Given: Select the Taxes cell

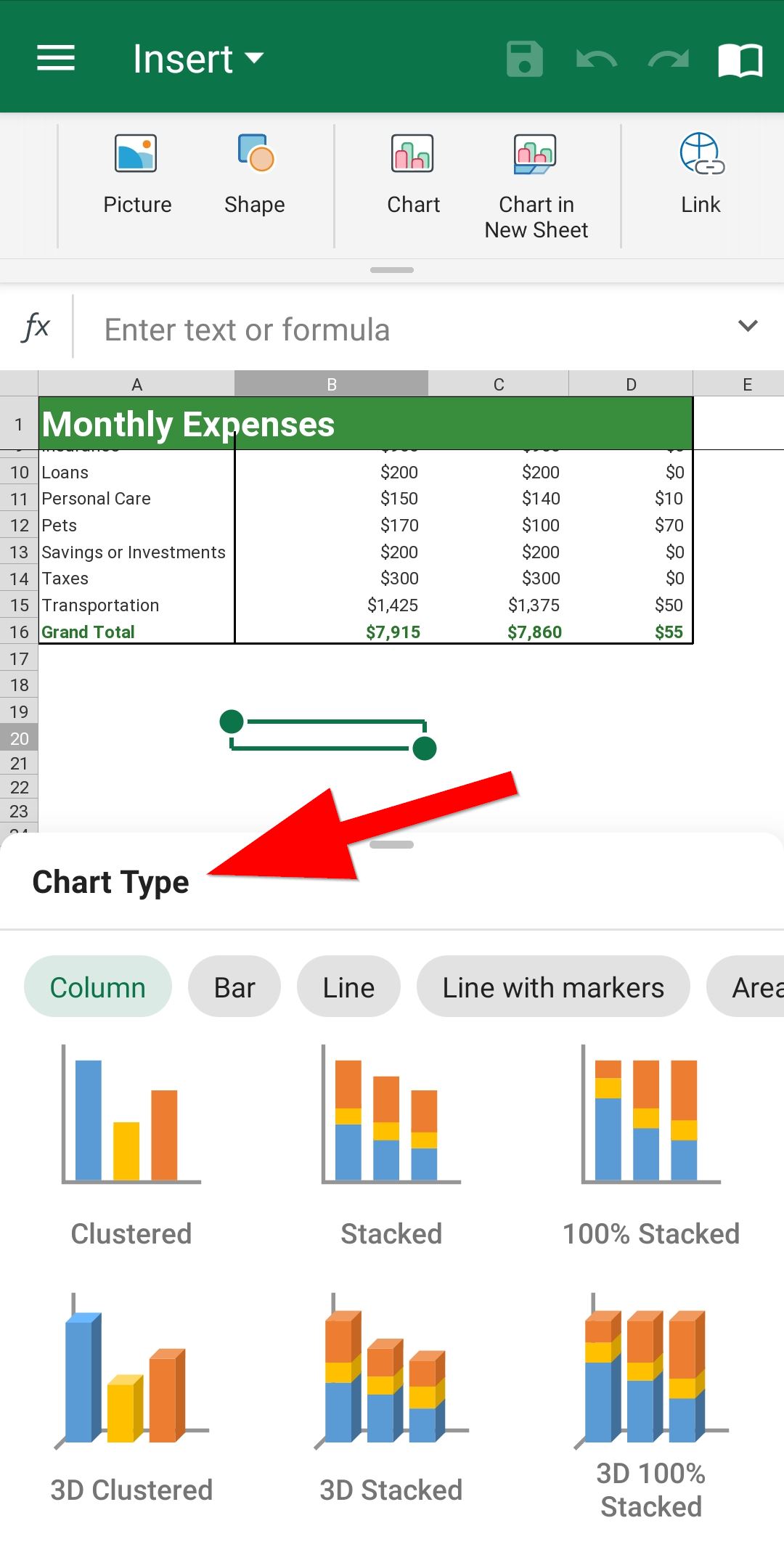Looking at the screenshot, I should [136, 579].
